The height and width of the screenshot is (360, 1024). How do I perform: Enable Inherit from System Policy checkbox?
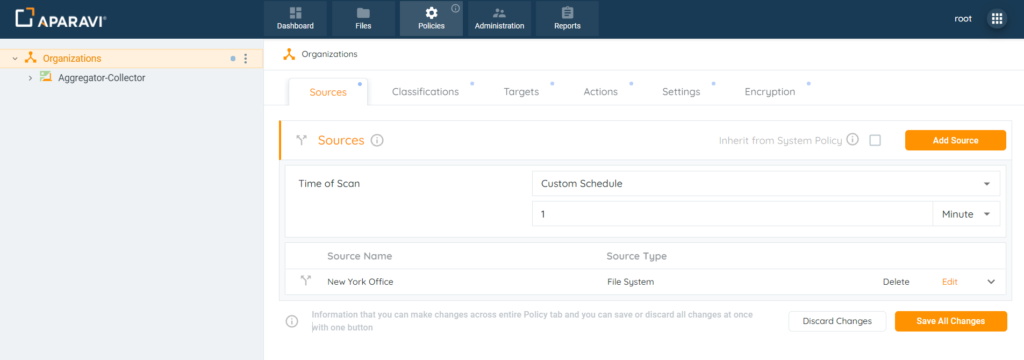pos(875,140)
